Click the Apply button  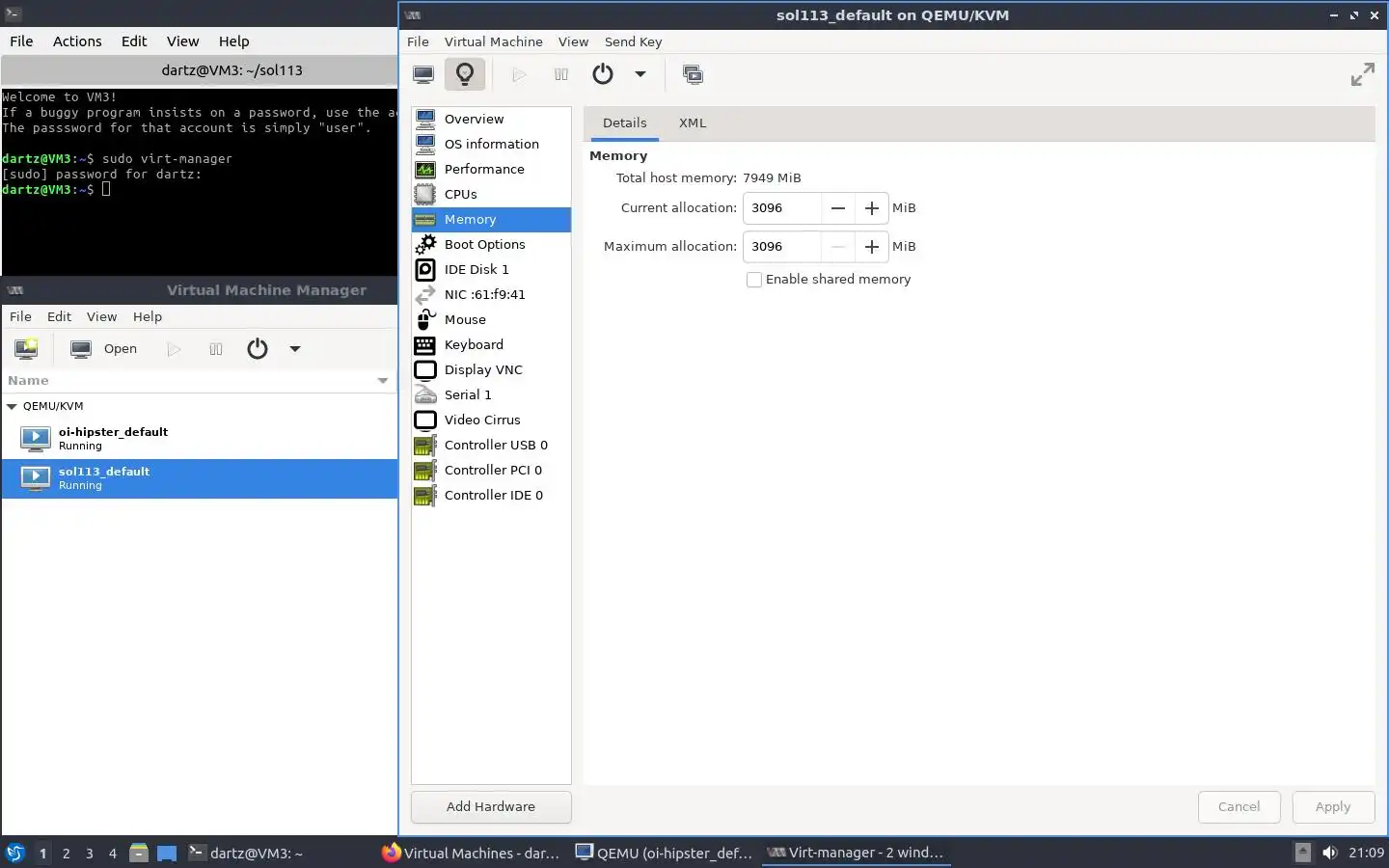tap(1333, 807)
